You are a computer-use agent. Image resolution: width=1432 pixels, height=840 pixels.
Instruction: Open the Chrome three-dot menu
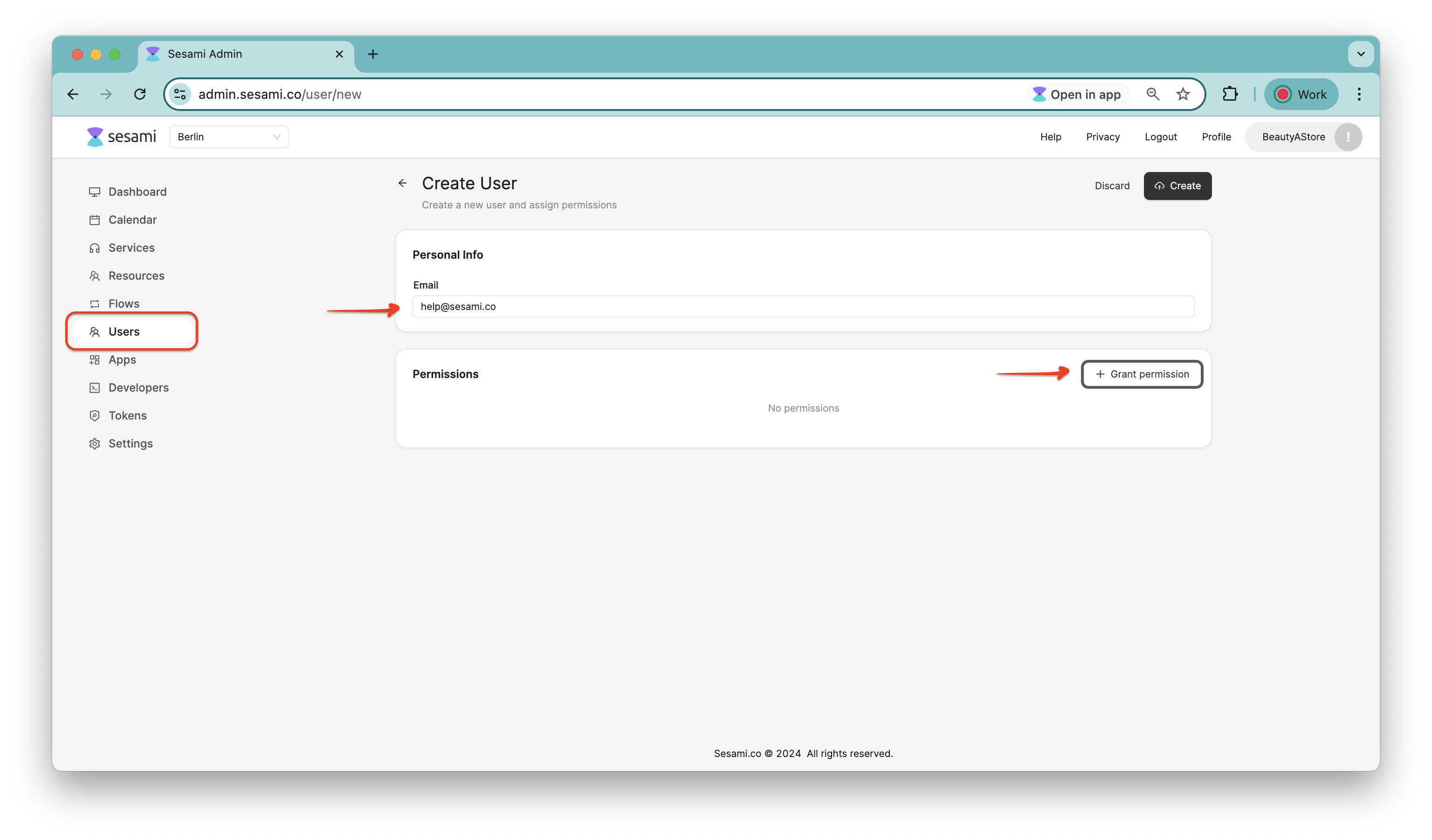tap(1359, 94)
